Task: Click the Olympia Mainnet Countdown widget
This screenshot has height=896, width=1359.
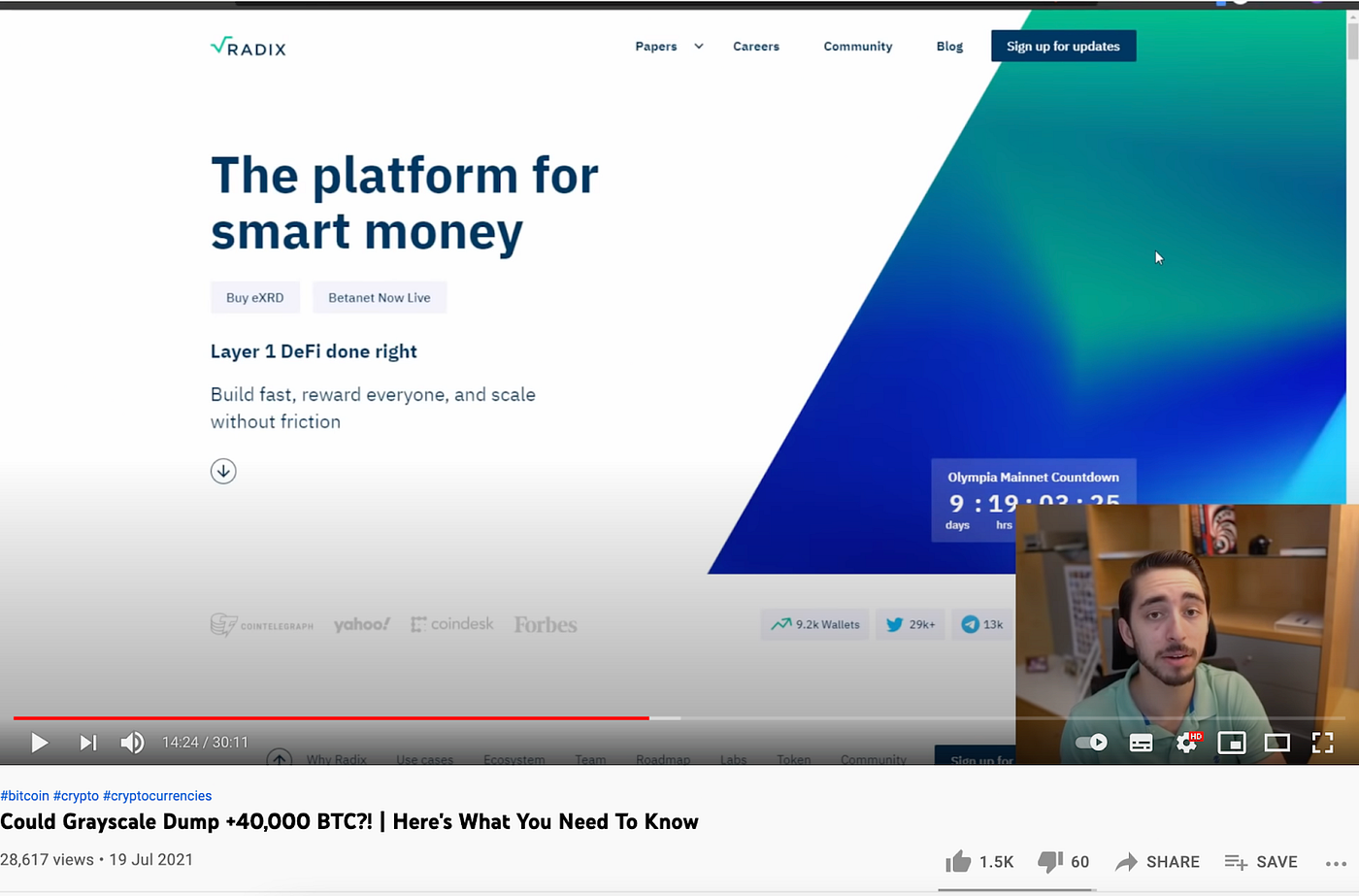Action: pos(1033,499)
